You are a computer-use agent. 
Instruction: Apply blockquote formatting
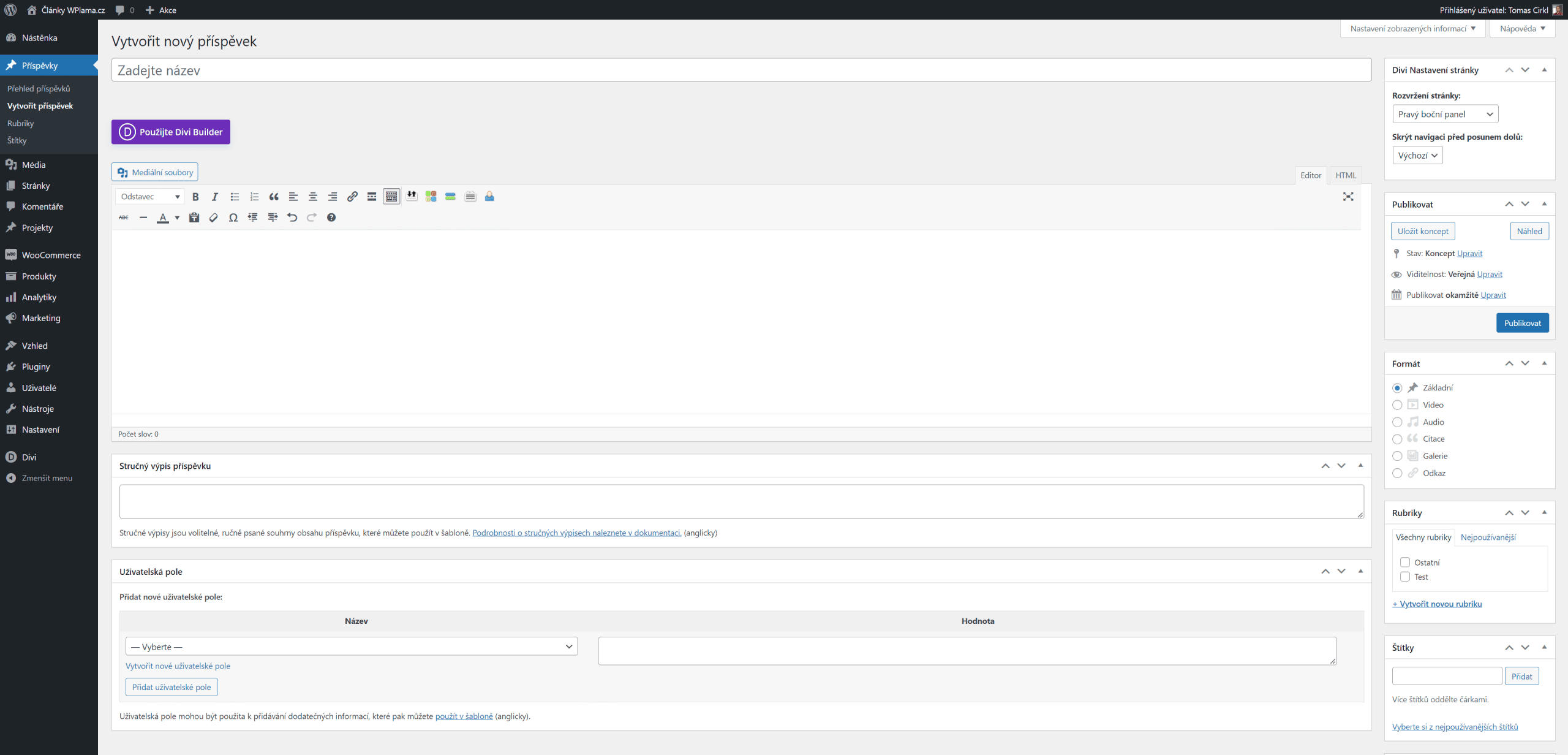274,197
